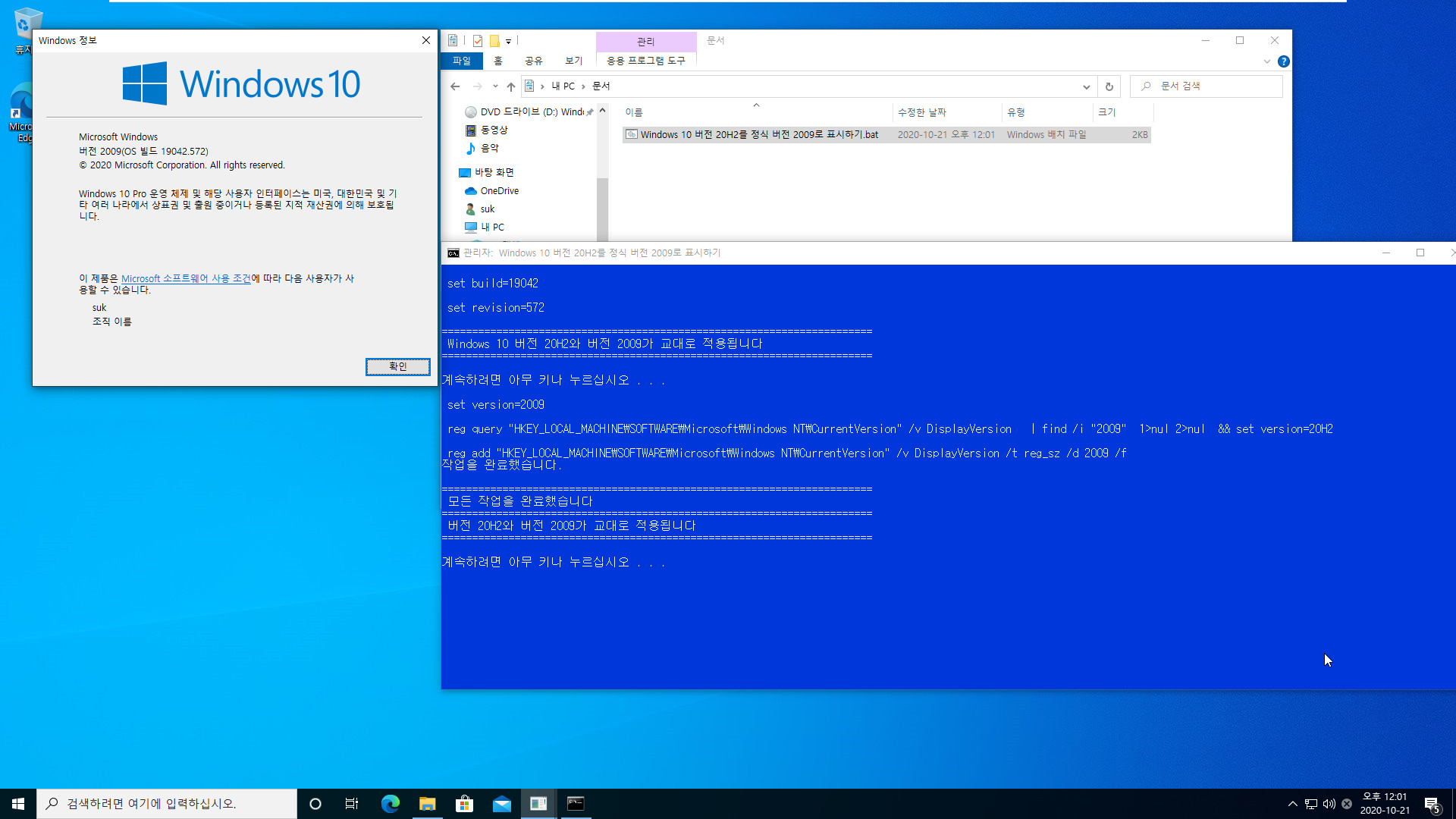This screenshot has height=819, width=1456.
Task: Sort by 수정한 날짜 column header
Action: 947,112
